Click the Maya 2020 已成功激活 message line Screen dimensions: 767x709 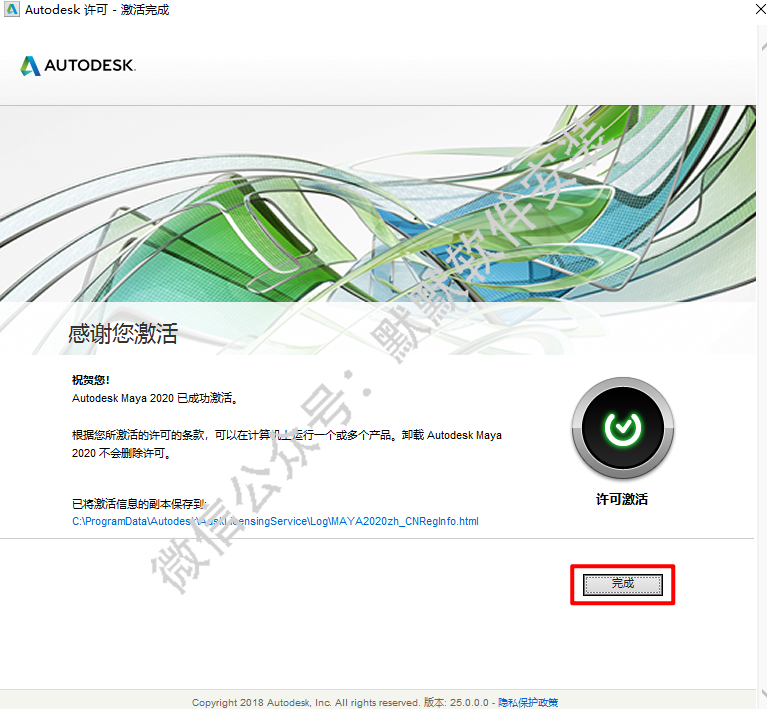pyautogui.click(x=155, y=398)
